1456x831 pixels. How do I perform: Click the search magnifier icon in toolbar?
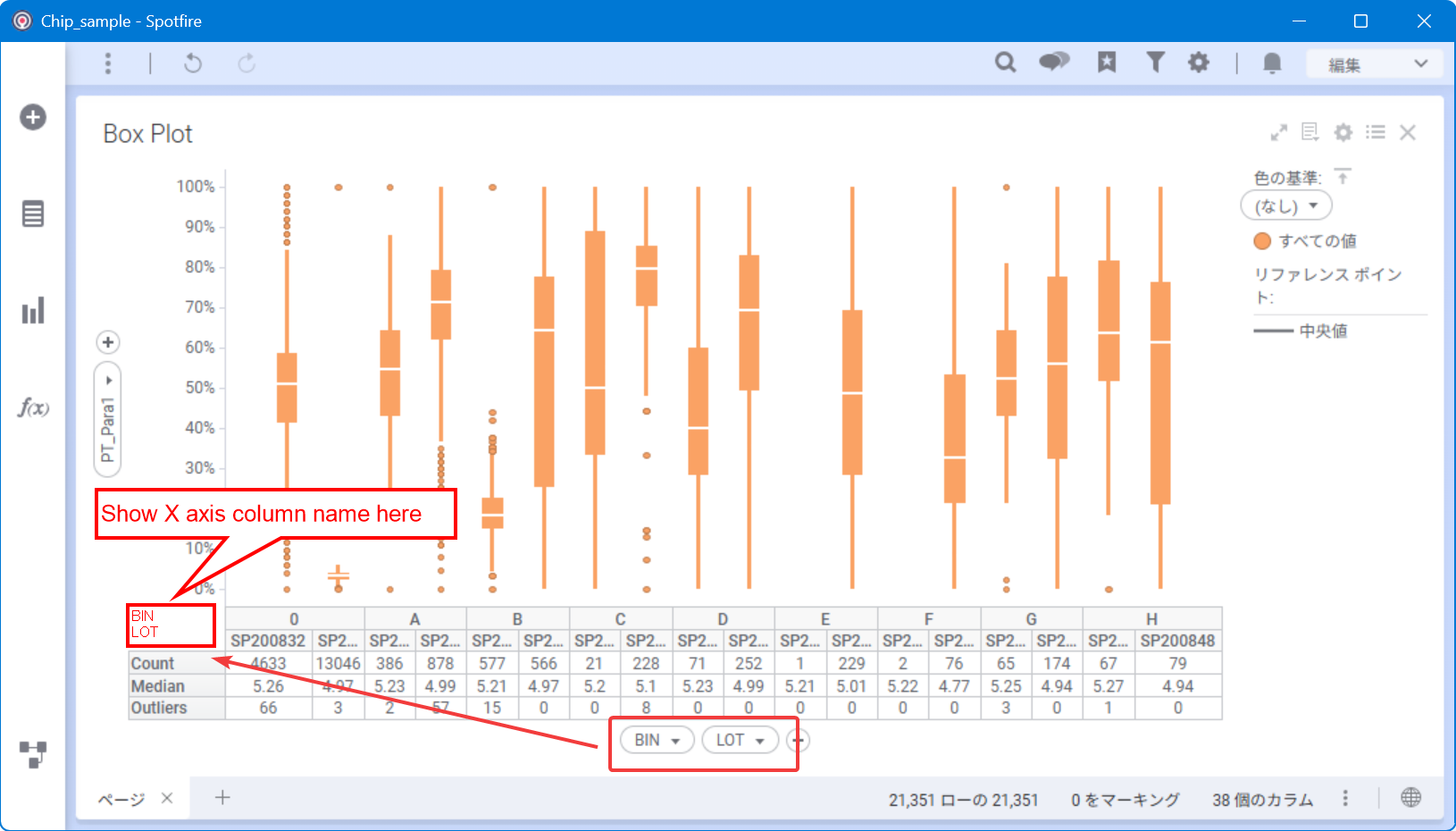1005,63
